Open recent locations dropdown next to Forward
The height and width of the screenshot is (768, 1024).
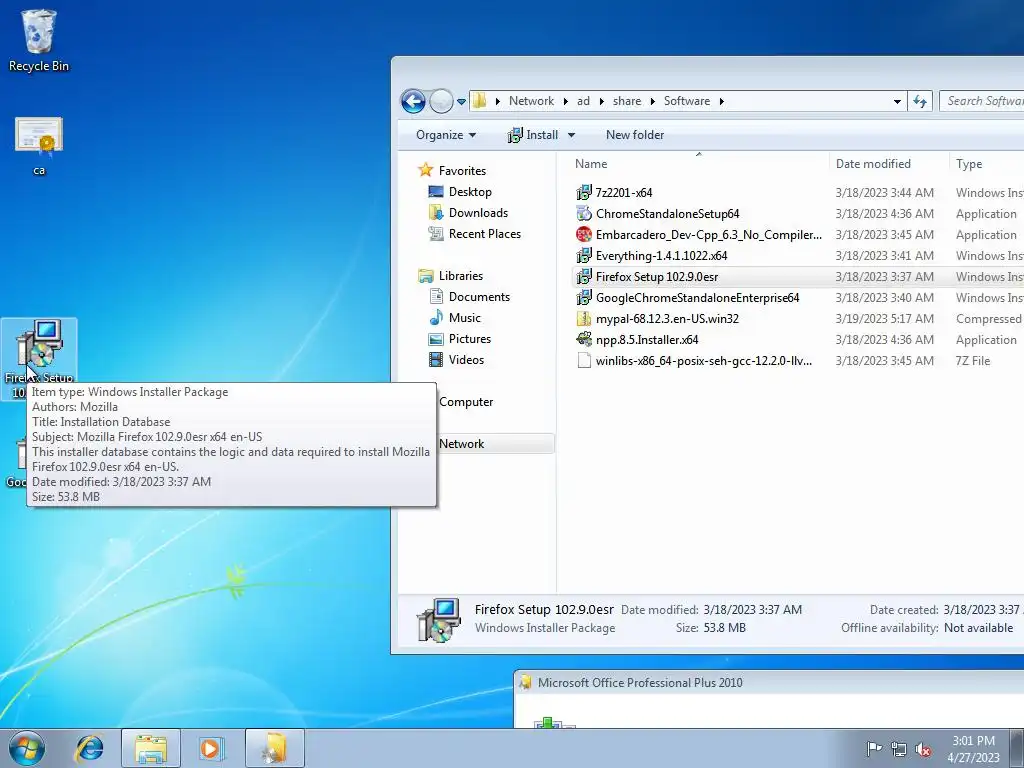(x=461, y=102)
